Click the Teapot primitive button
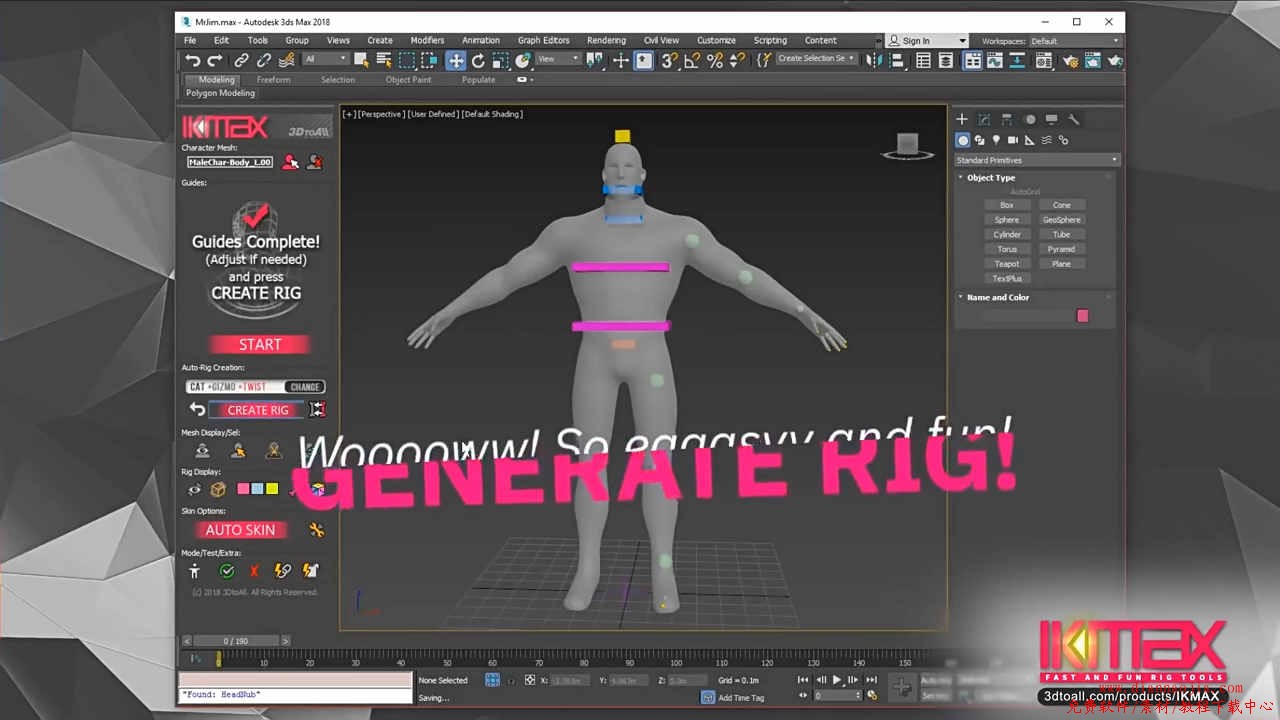This screenshot has width=1280, height=720. coord(1007,264)
